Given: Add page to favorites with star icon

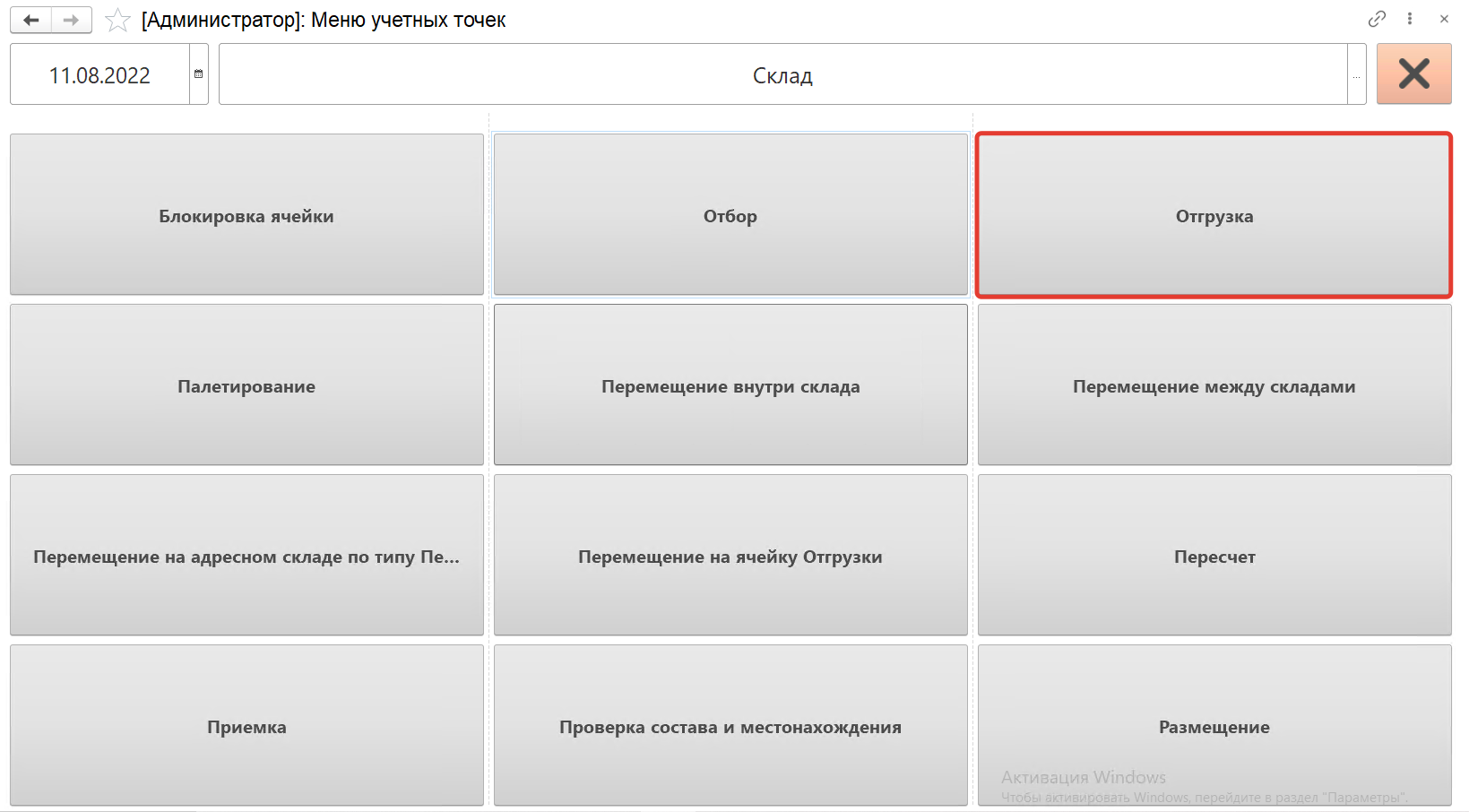Looking at the screenshot, I should click(117, 21).
